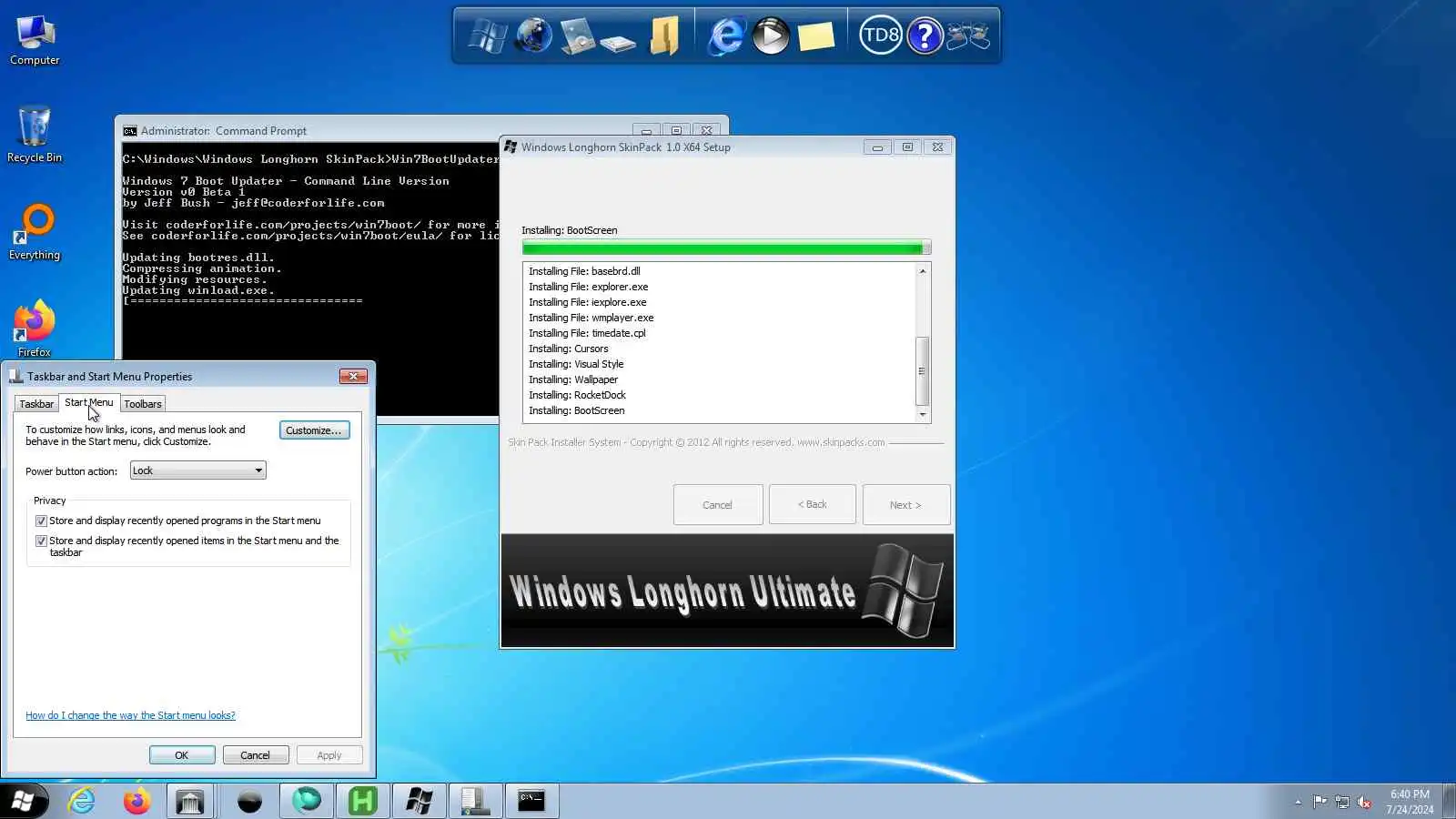Click the muted volume icon in the tray
This screenshot has height=819, width=1456.
tap(1364, 802)
